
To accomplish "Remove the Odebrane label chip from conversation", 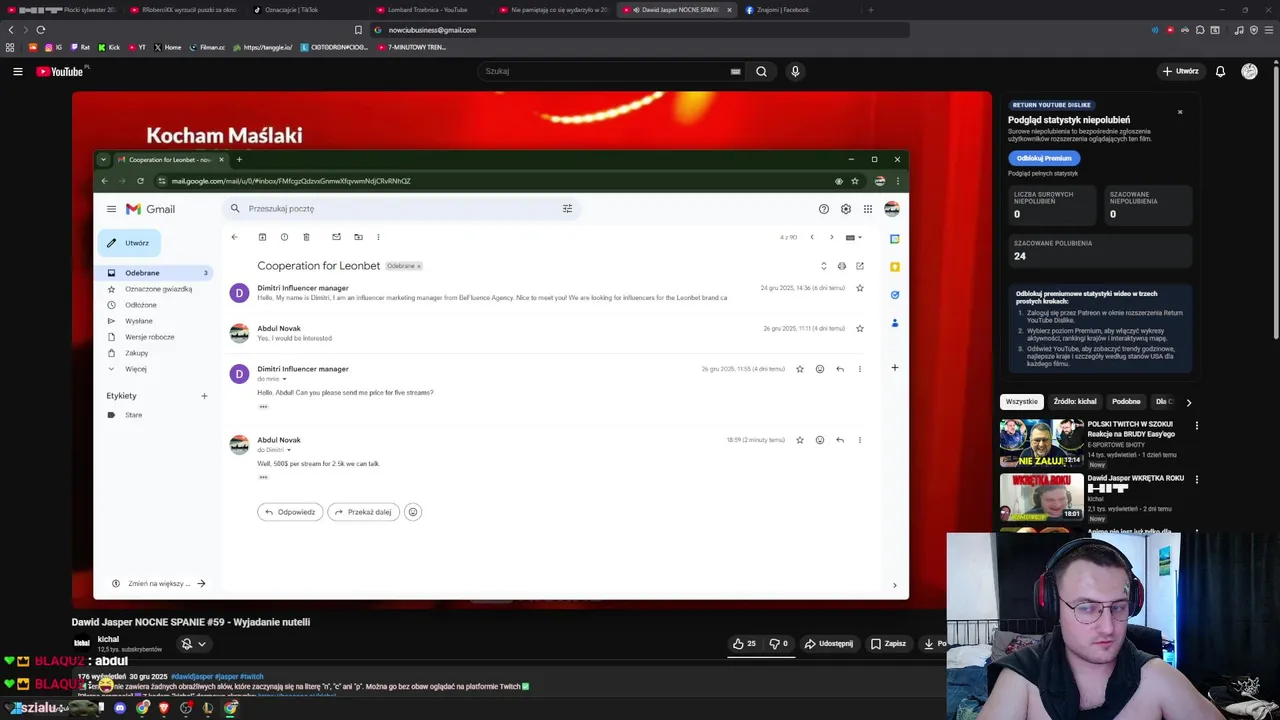I will [419, 266].
